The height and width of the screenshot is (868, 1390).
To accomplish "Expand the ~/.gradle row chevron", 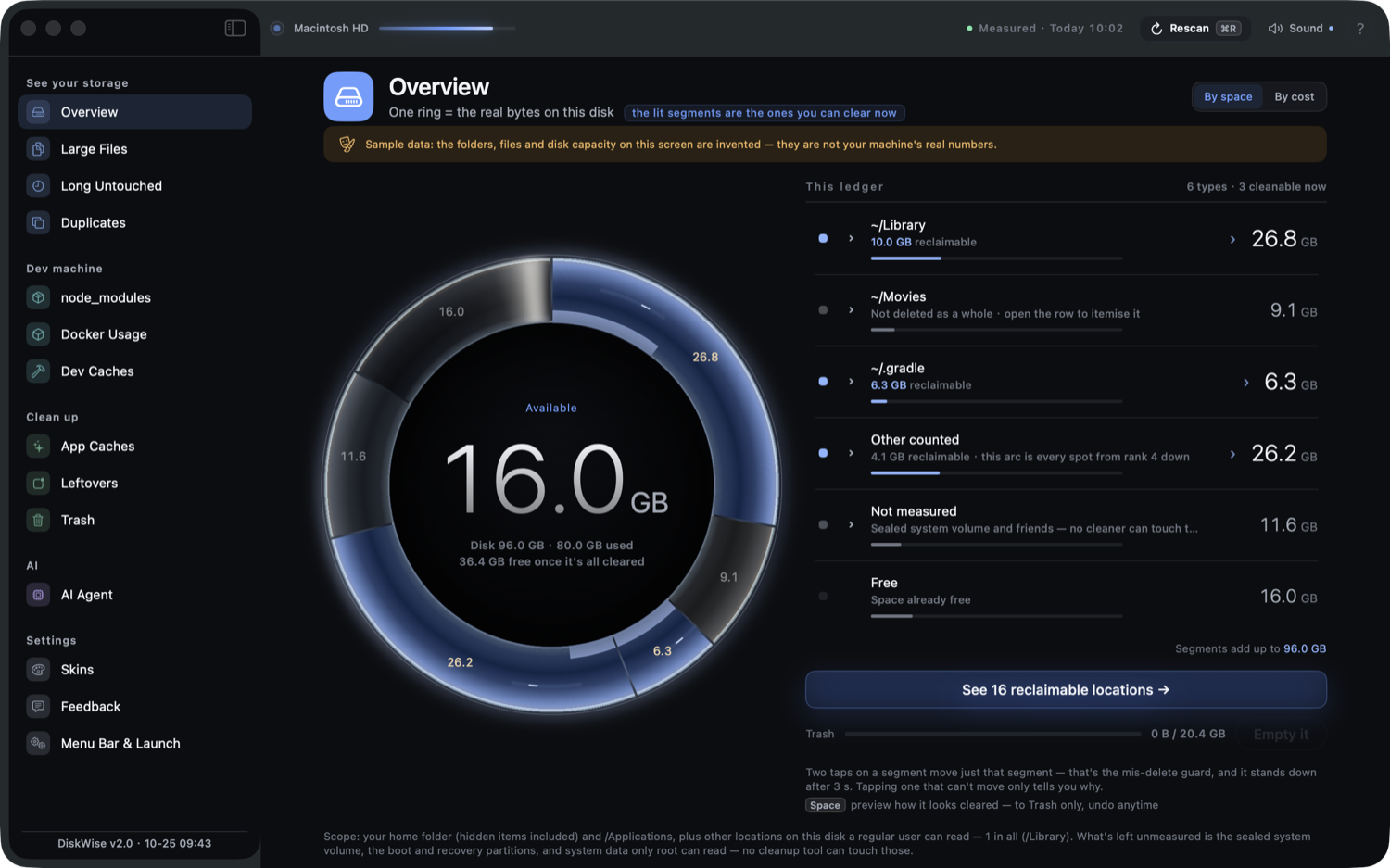I will click(x=851, y=382).
